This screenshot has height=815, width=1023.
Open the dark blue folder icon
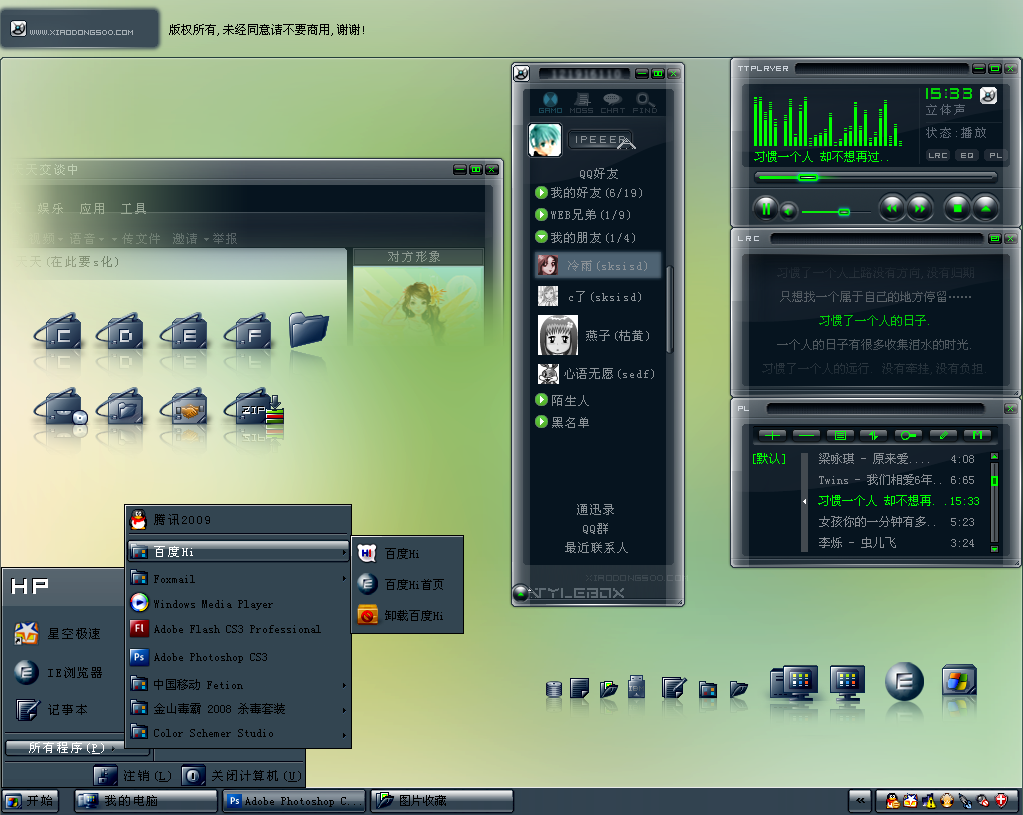[x=309, y=330]
